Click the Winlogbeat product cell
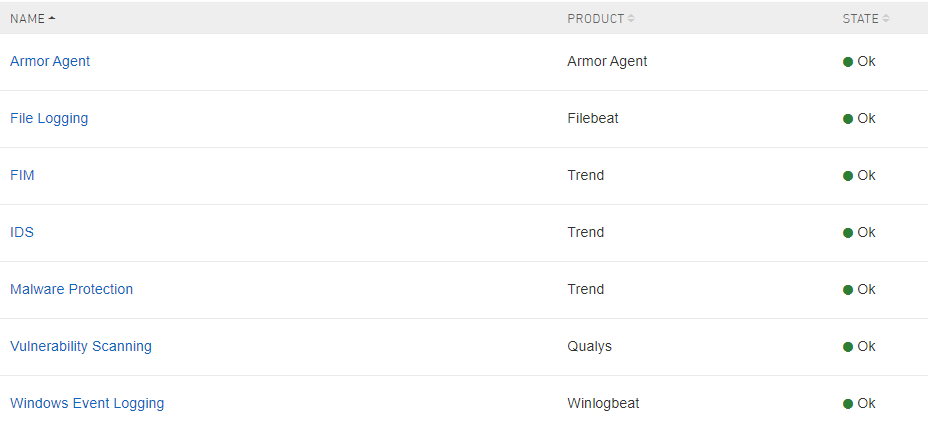 pos(603,404)
